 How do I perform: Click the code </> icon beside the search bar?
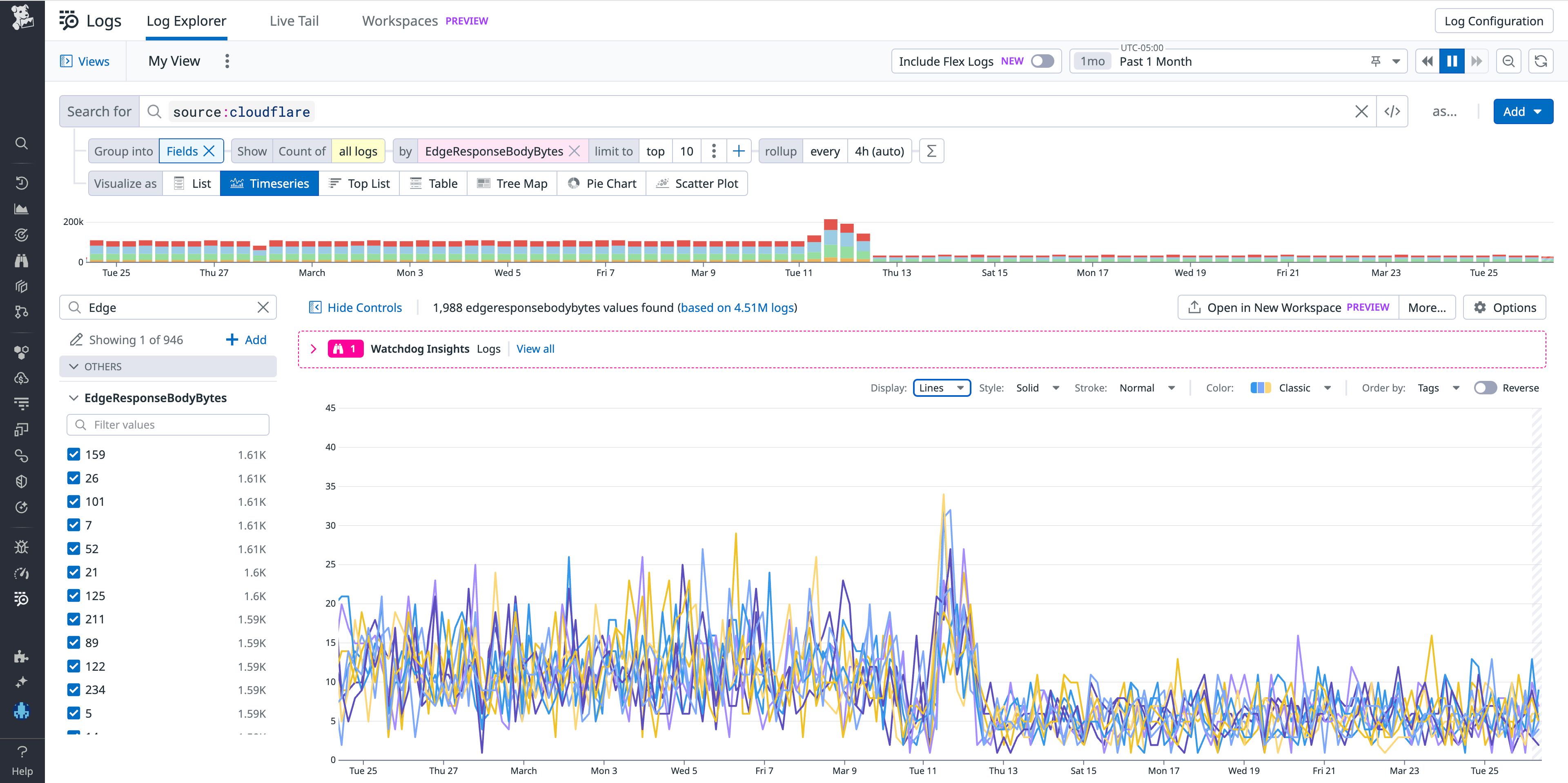[x=1393, y=111]
